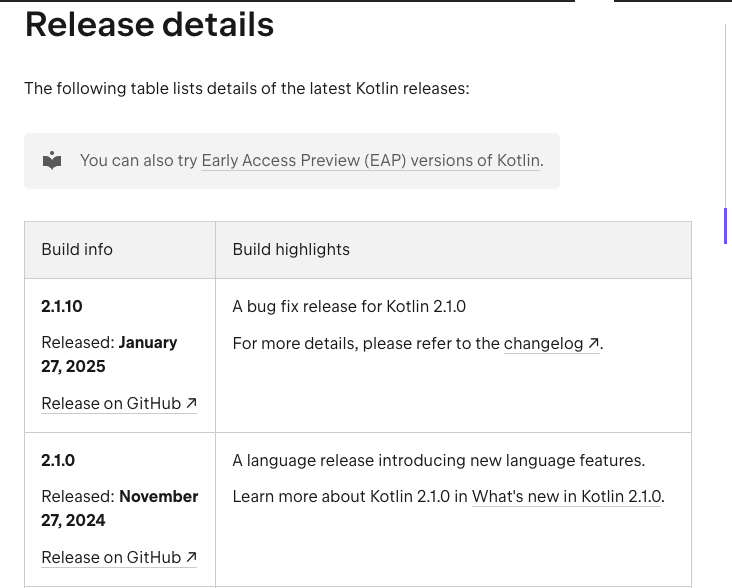The image size is (732, 588).
Task: Click the language release description text
Action: point(438,460)
